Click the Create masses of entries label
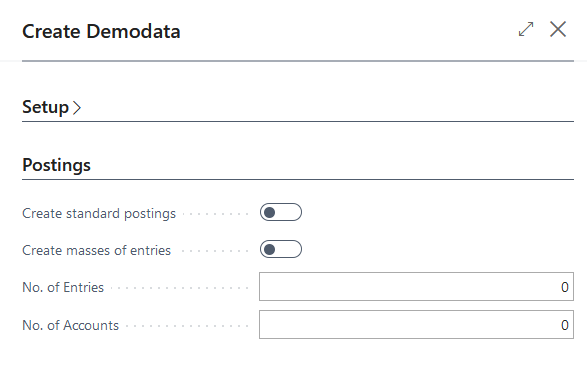The height and width of the screenshot is (380, 587). point(96,250)
